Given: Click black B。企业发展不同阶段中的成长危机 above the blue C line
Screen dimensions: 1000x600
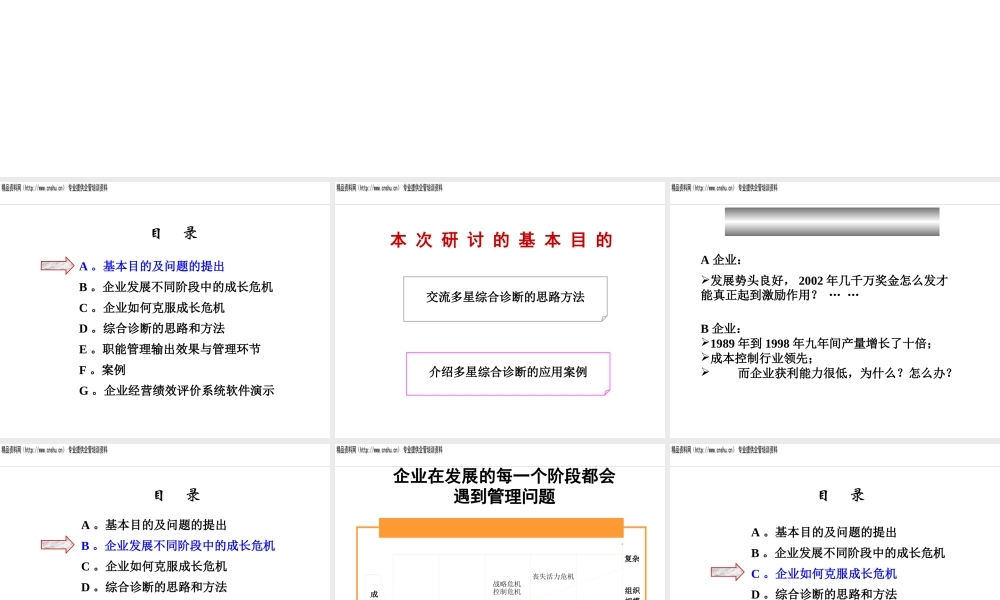Looking at the screenshot, I should 848,553.
